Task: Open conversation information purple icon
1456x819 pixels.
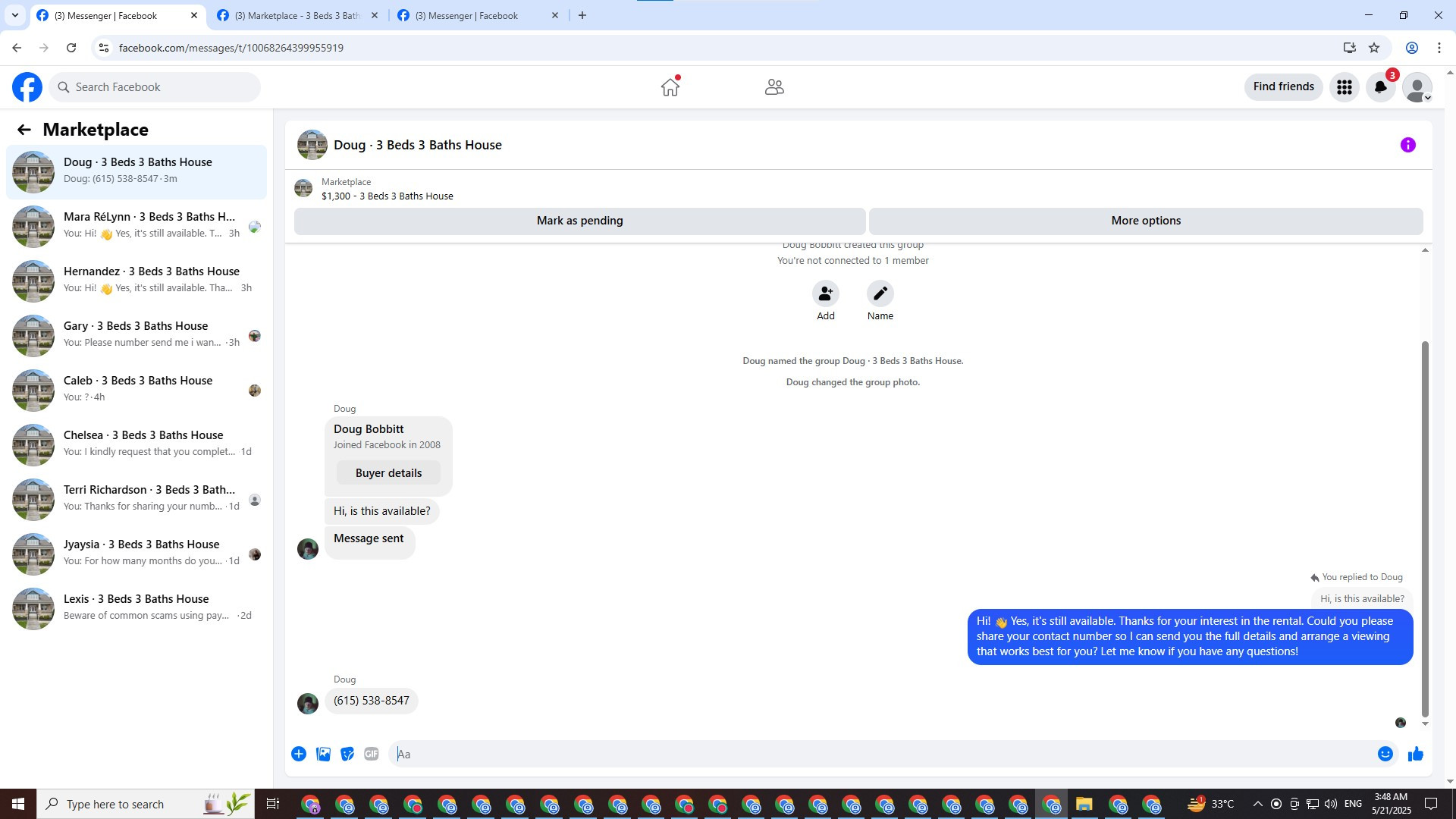Action: (x=1408, y=145)
